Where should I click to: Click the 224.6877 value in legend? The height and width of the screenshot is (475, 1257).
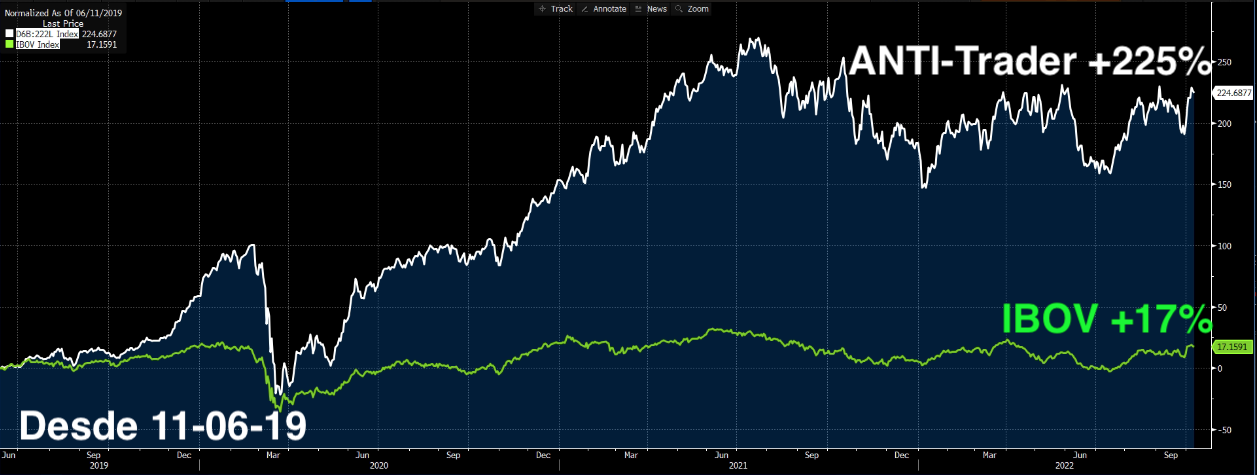pyautogui.click(x=98, y=33)
